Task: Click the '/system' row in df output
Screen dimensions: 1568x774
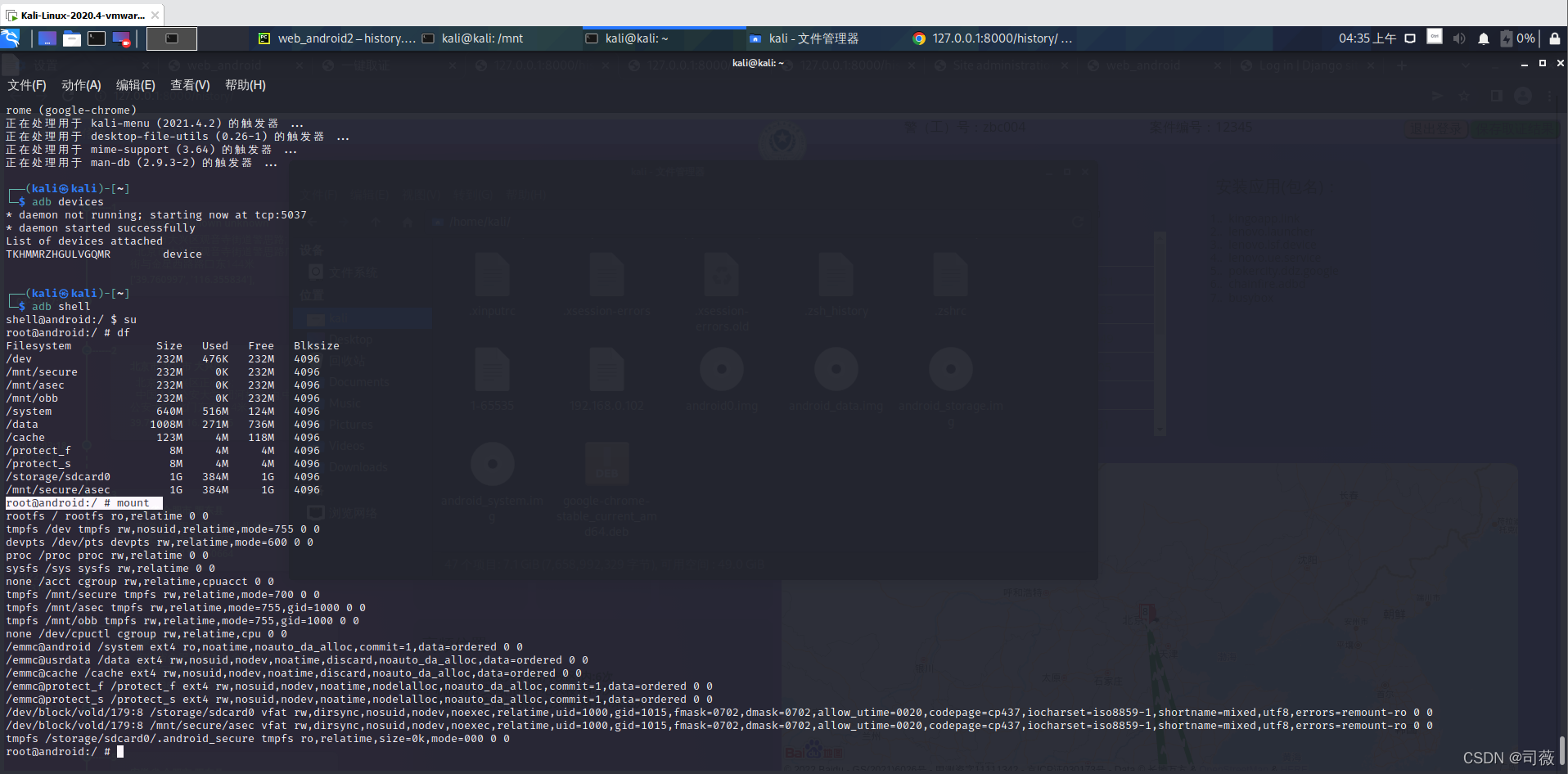Action: pyautogui.click(x=163, y=412)
